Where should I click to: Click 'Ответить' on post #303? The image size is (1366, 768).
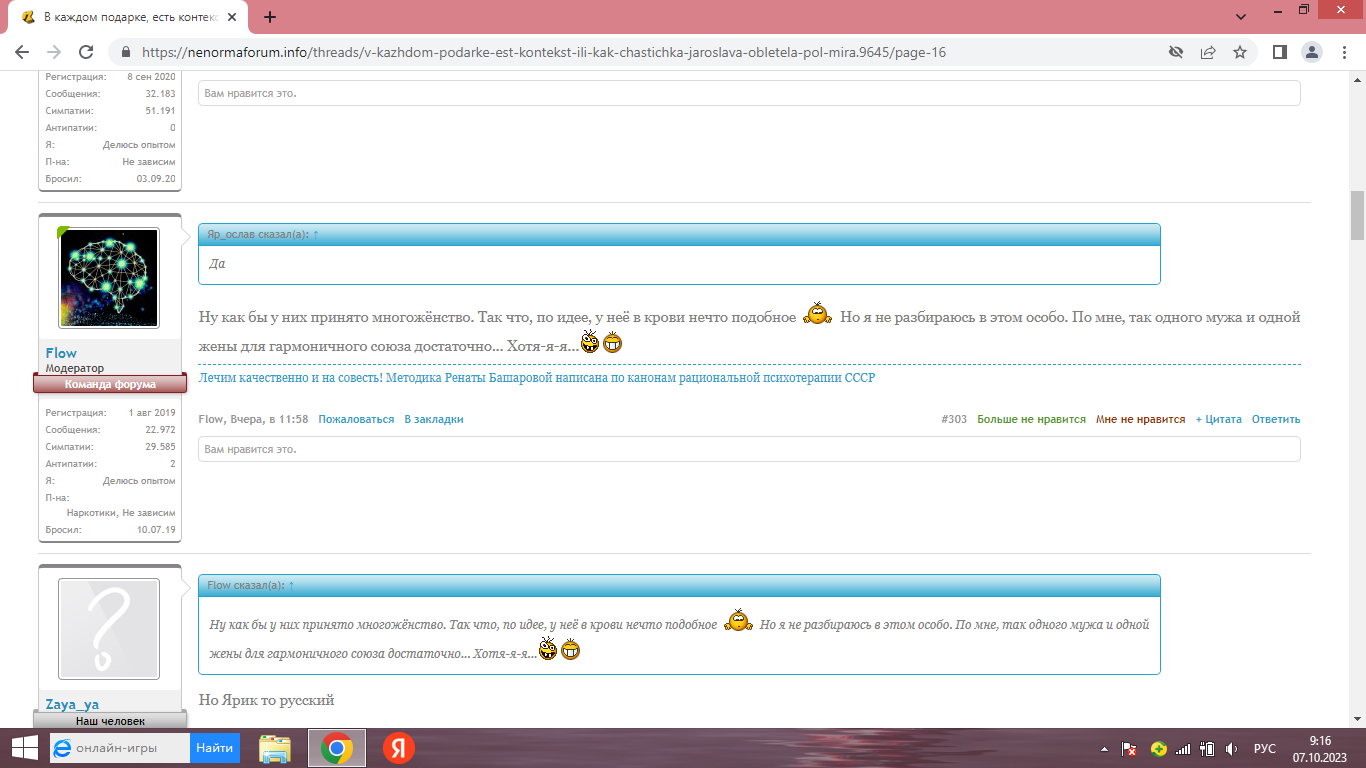[x=1276, y=420]
